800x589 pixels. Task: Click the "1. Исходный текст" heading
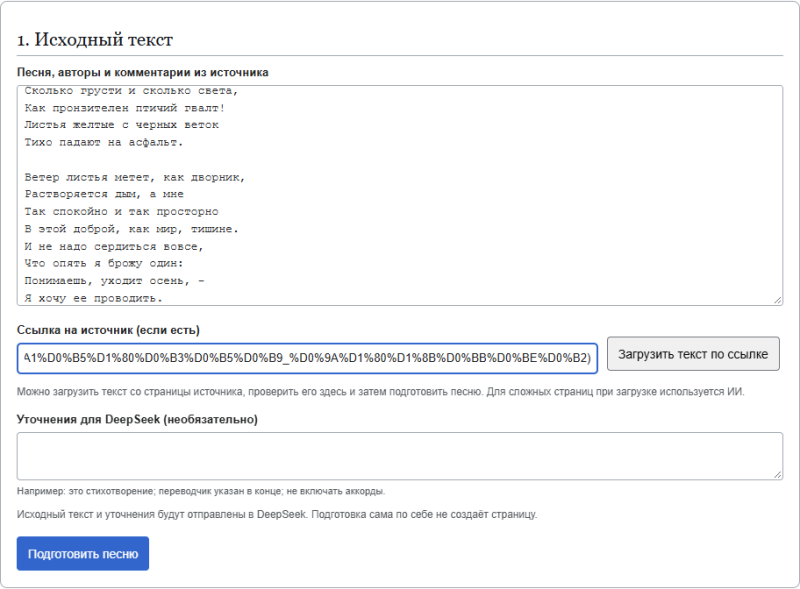coord(95,40)
